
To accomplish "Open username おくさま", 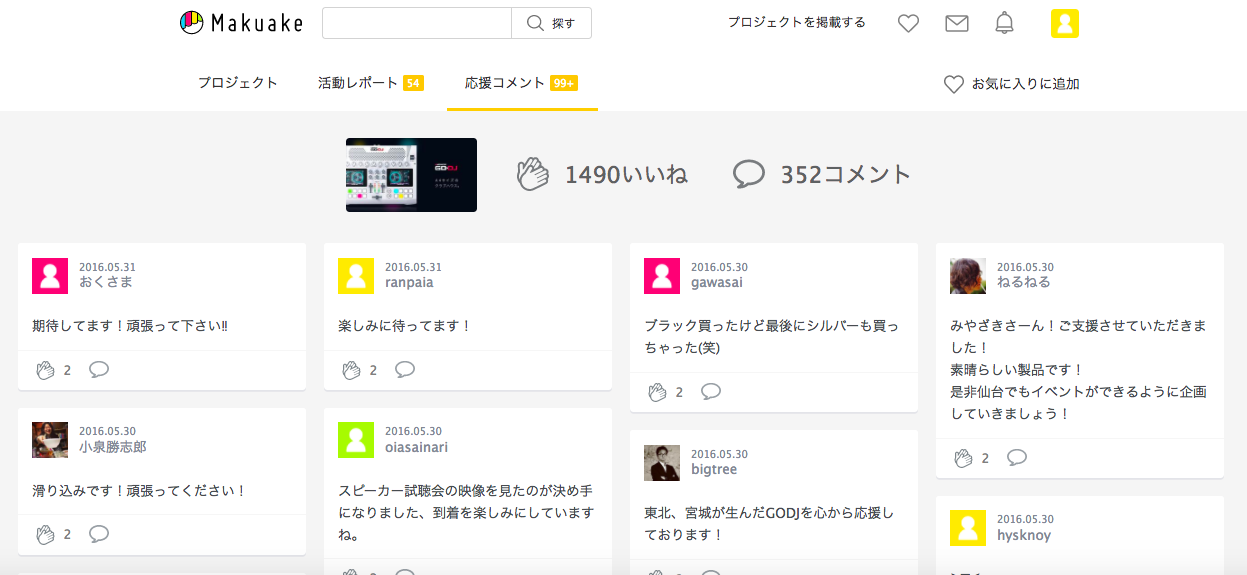I will click(106, 283).
